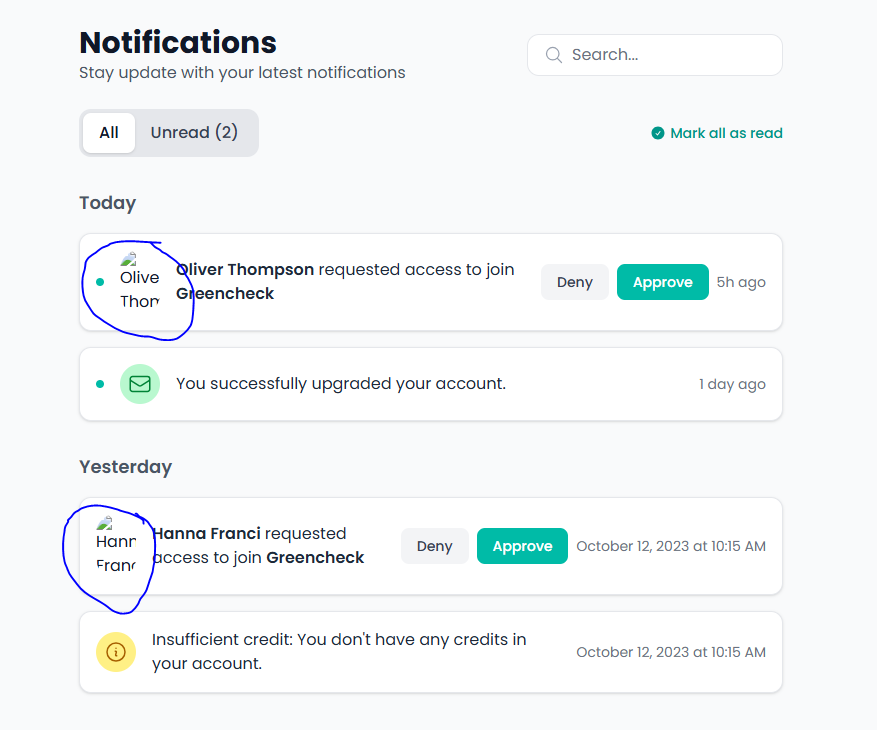Switch to the All tab
The height and width of the screenshot is (730, 877).
pos(109,133)
